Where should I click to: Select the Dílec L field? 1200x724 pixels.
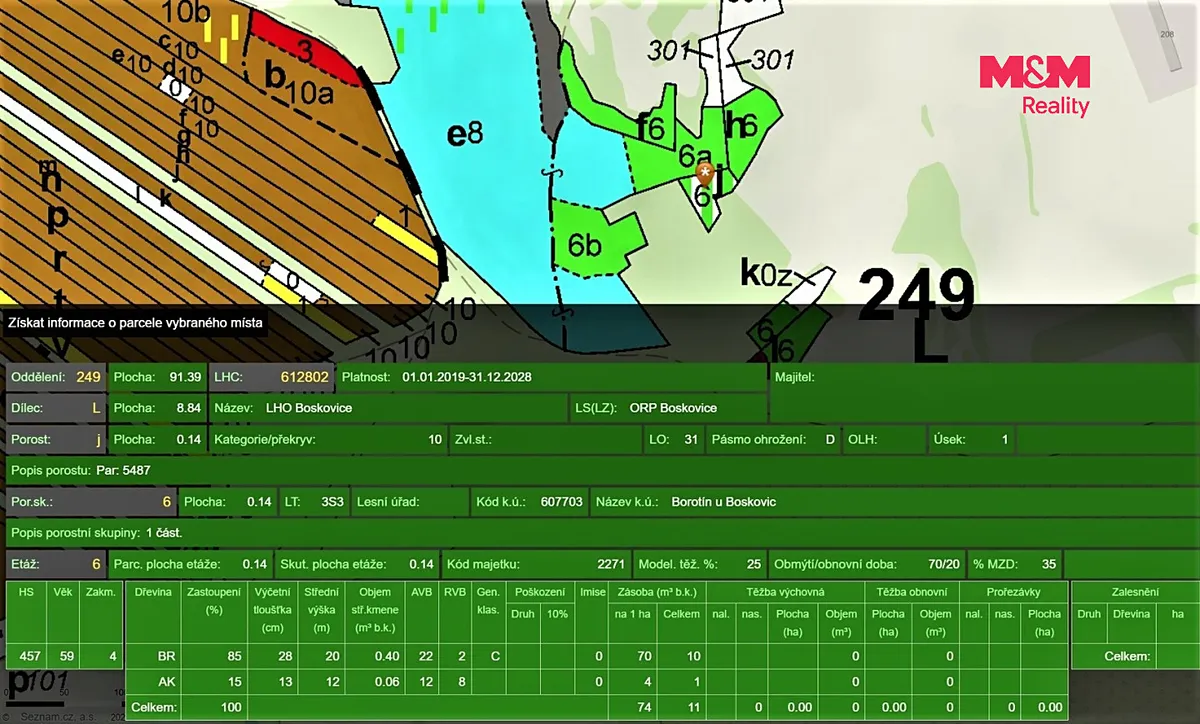pyautogui.click(x=55, y=408)
